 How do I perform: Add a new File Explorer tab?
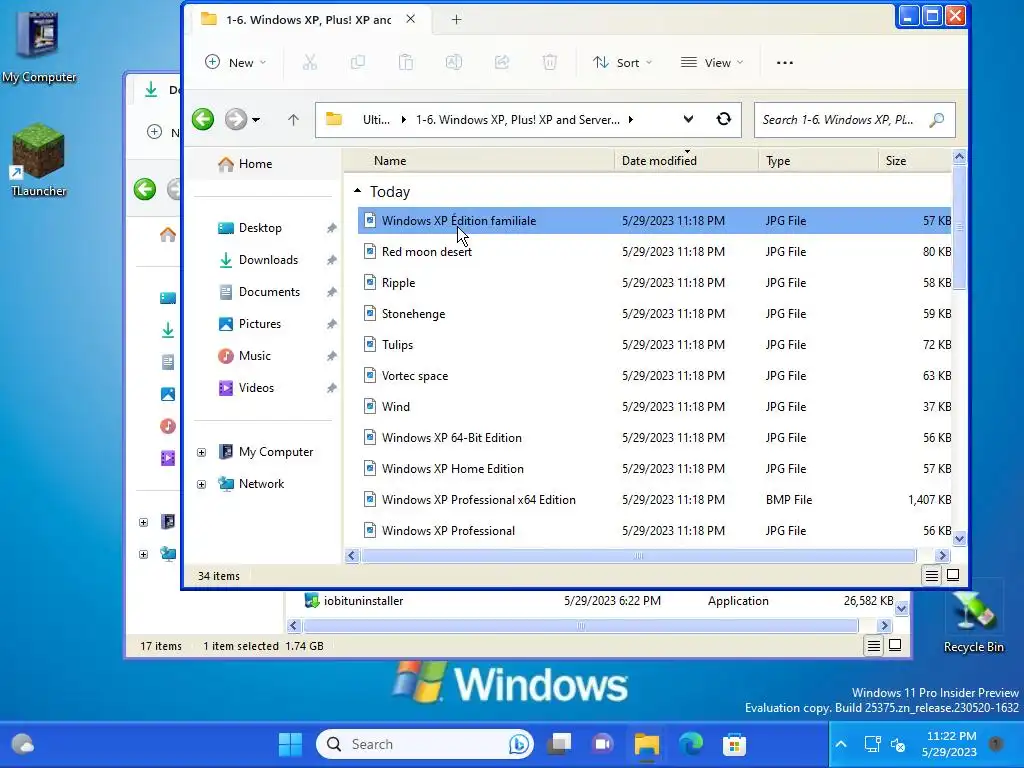(x=456, y=20)
